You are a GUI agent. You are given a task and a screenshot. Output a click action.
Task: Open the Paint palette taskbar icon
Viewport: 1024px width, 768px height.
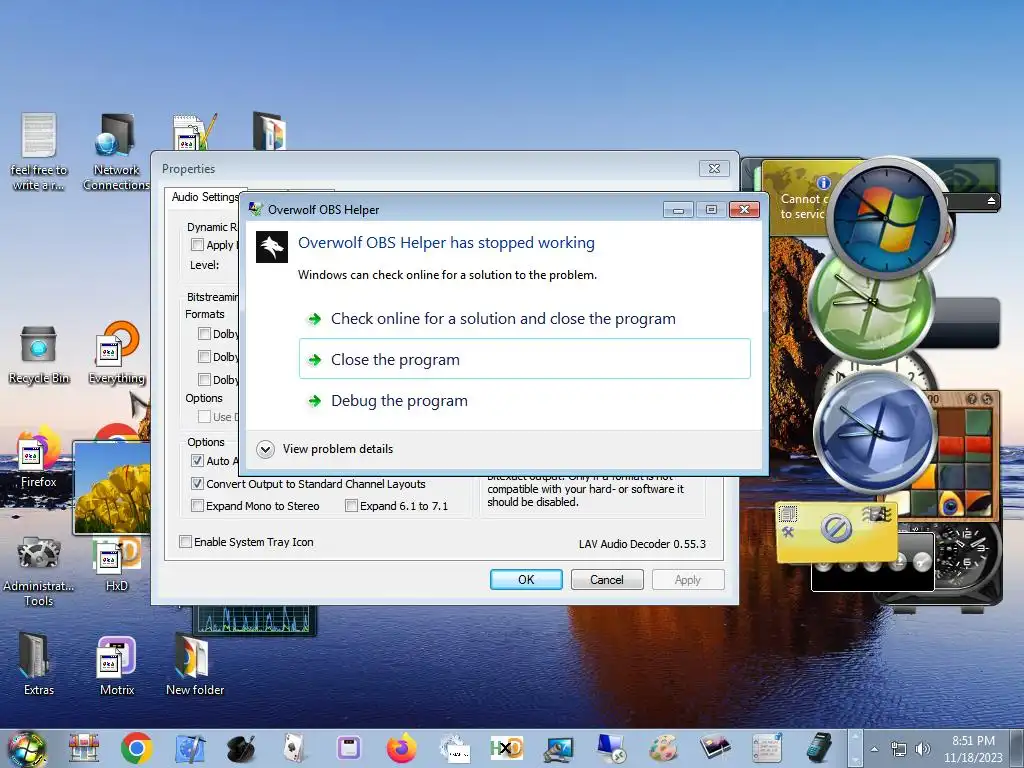point(662,748)
